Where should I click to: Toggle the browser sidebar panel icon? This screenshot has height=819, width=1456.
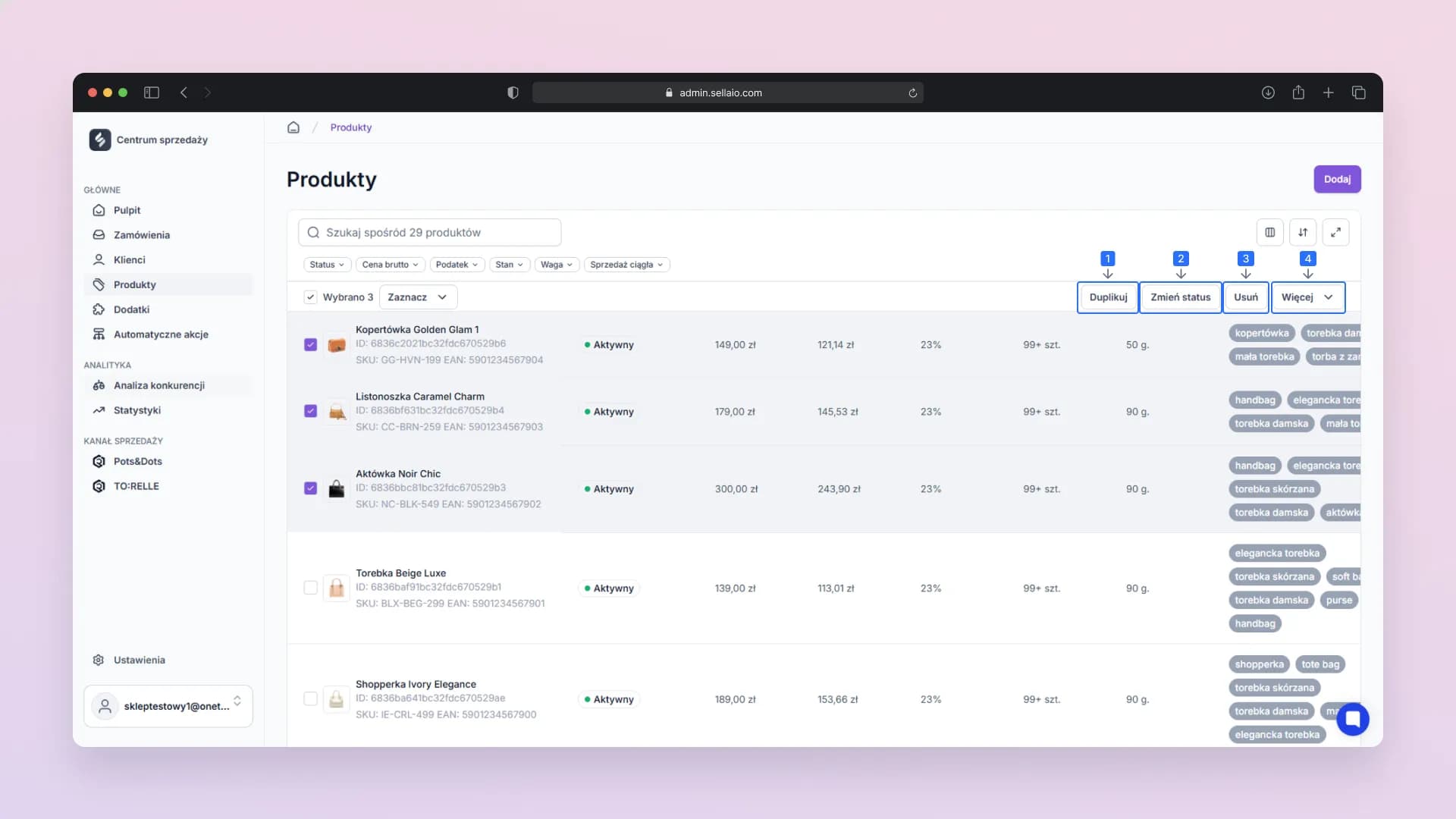152,93
